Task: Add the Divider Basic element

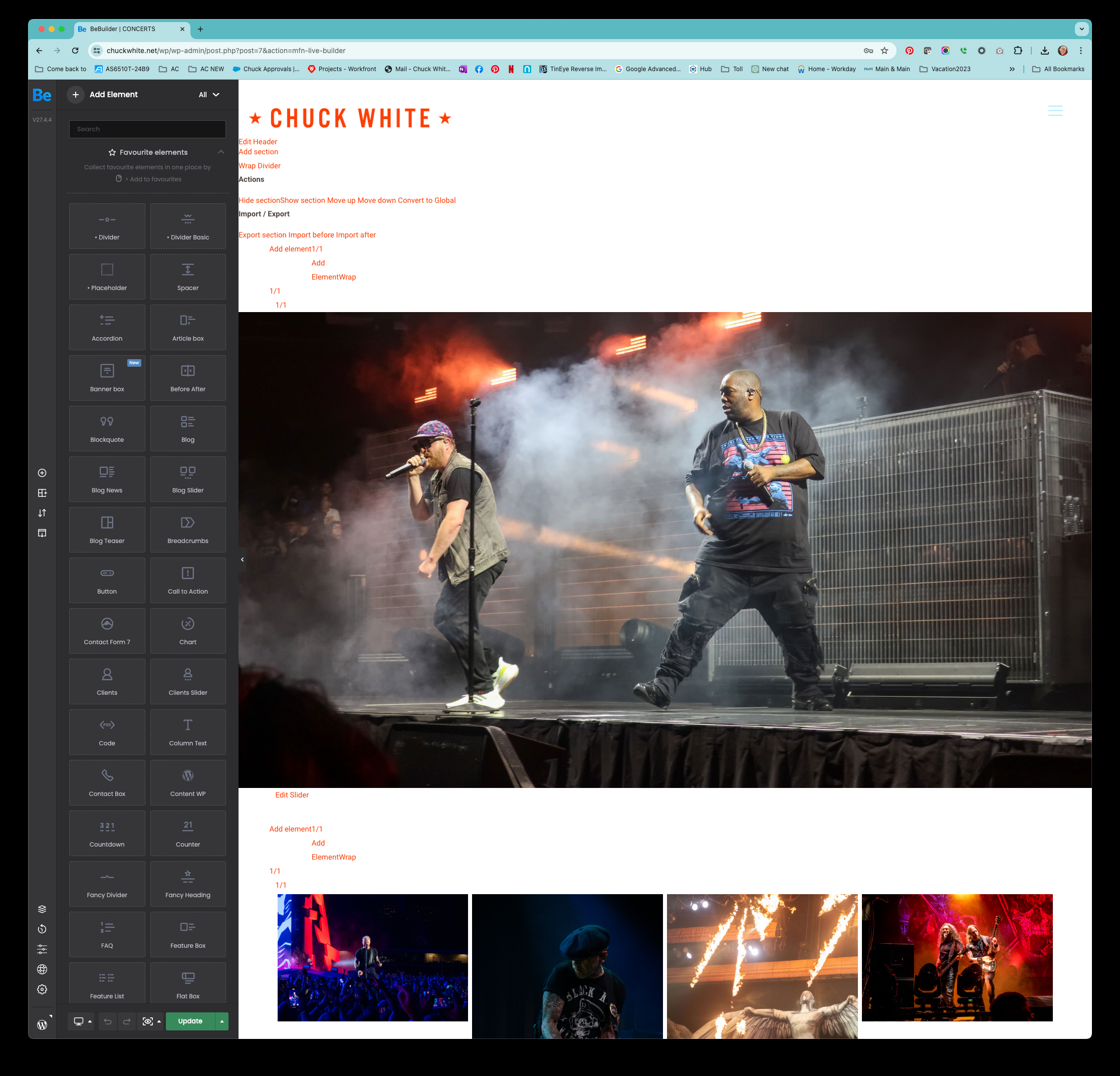Action: click(188, 226)
